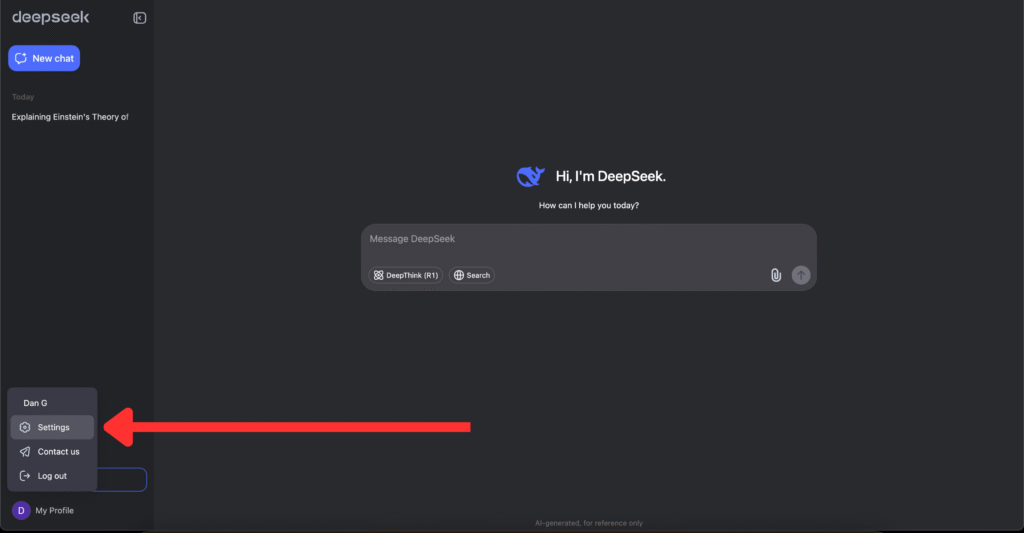The image size is (1024, 533).
Task: Click the DeepSeek whale logo
Action: (530, 176)
